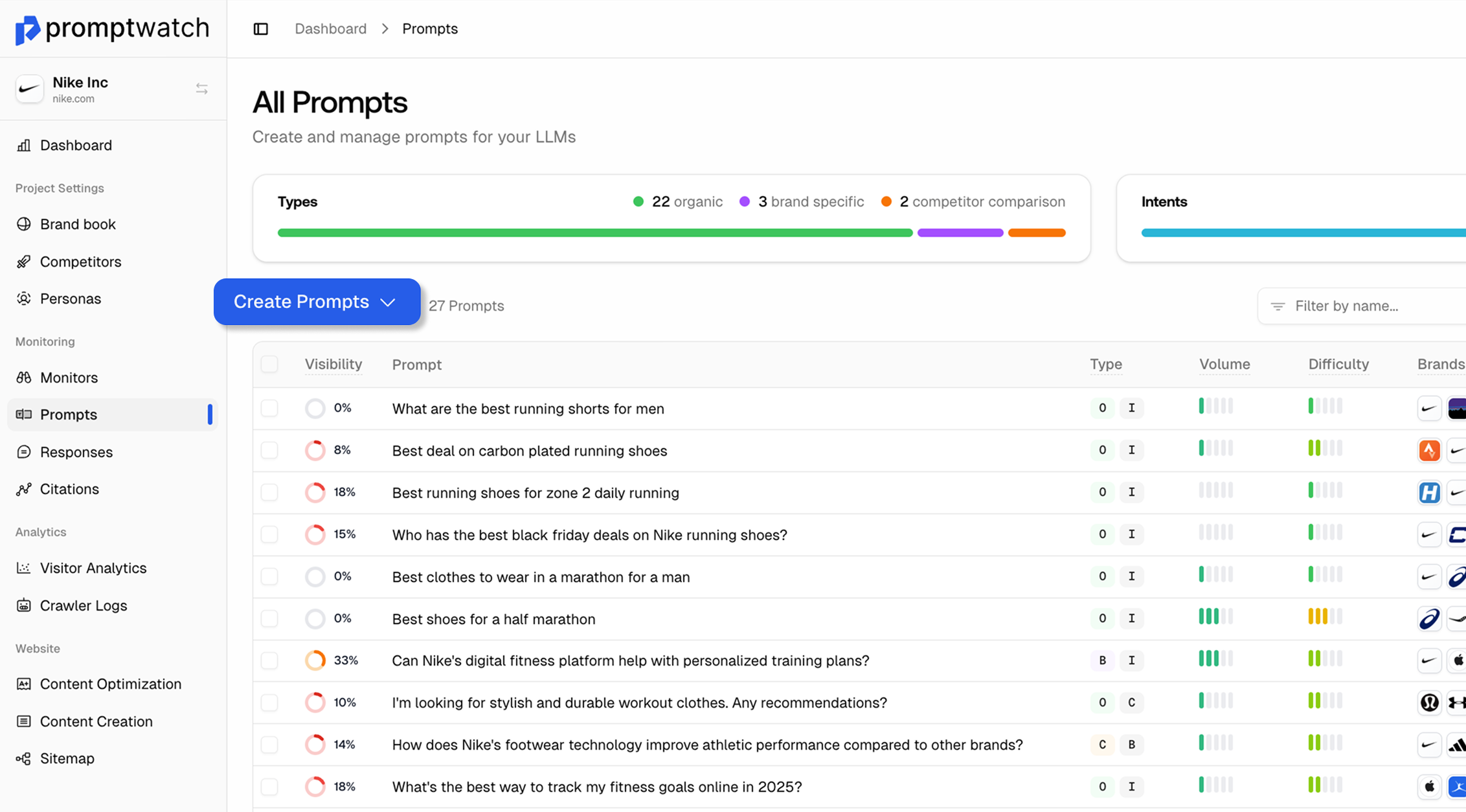Open Brand book from sidebar
This screenshot has height=812, width=1466.
tap(78, 224)
